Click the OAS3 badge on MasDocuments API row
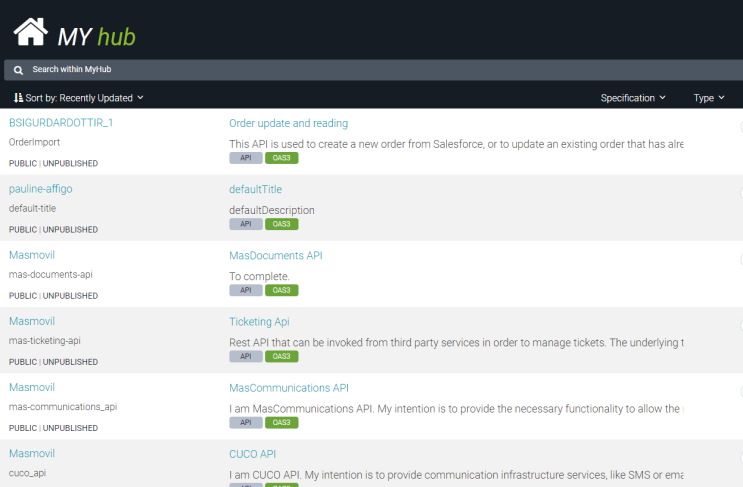 click(281, 290)
